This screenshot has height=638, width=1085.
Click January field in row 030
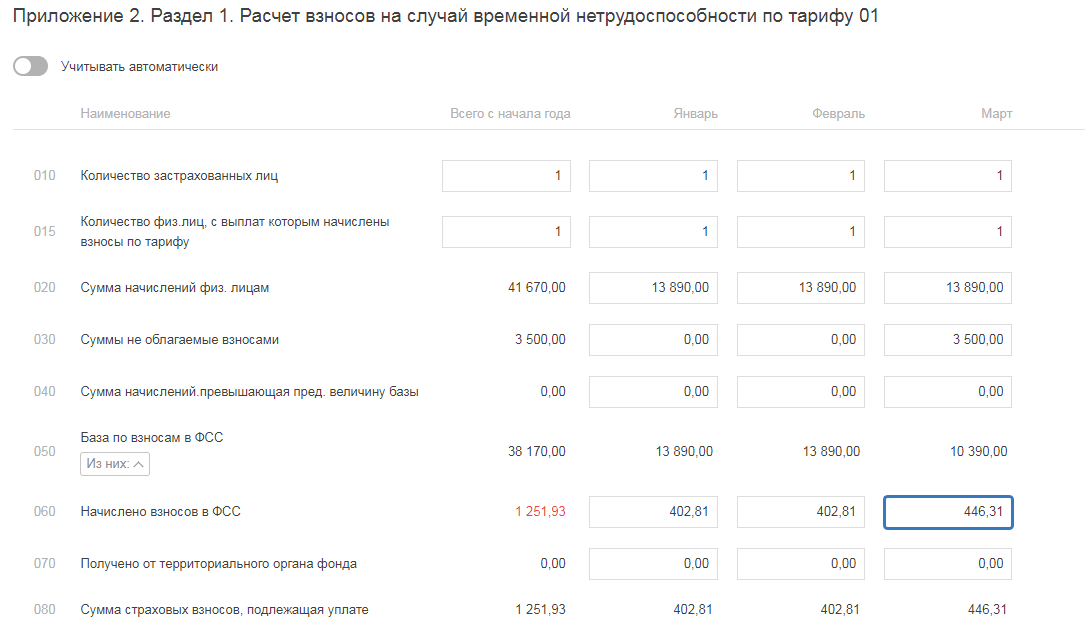[x=653, y=340]
